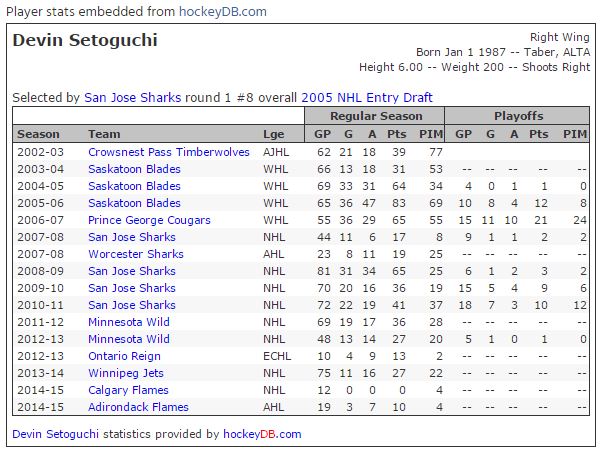Open the Winnipeg Jets team link
The image size is (604, 456).
[126, 373]
